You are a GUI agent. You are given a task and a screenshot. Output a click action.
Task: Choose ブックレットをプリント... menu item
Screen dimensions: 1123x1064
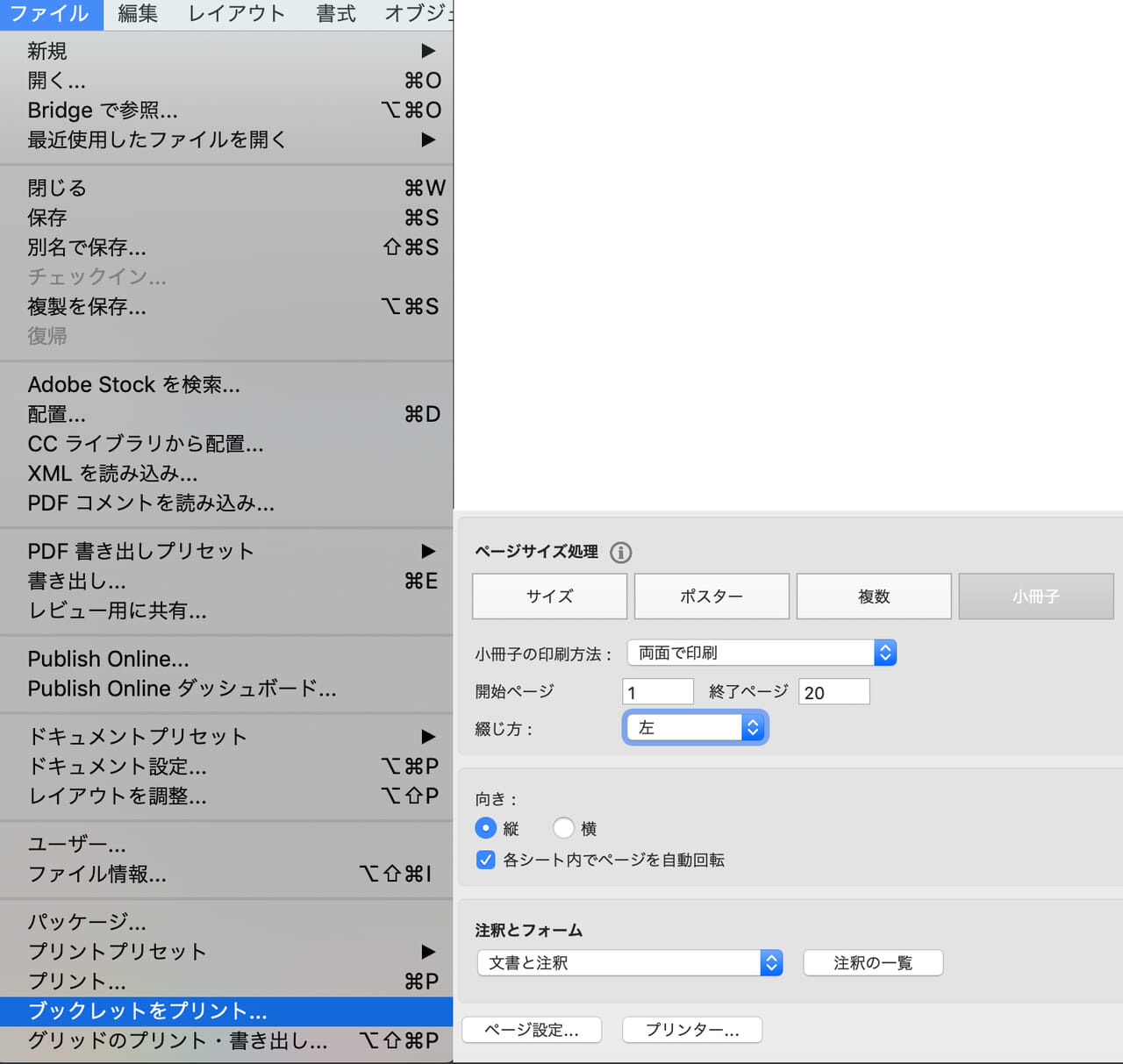point(226,1011)
